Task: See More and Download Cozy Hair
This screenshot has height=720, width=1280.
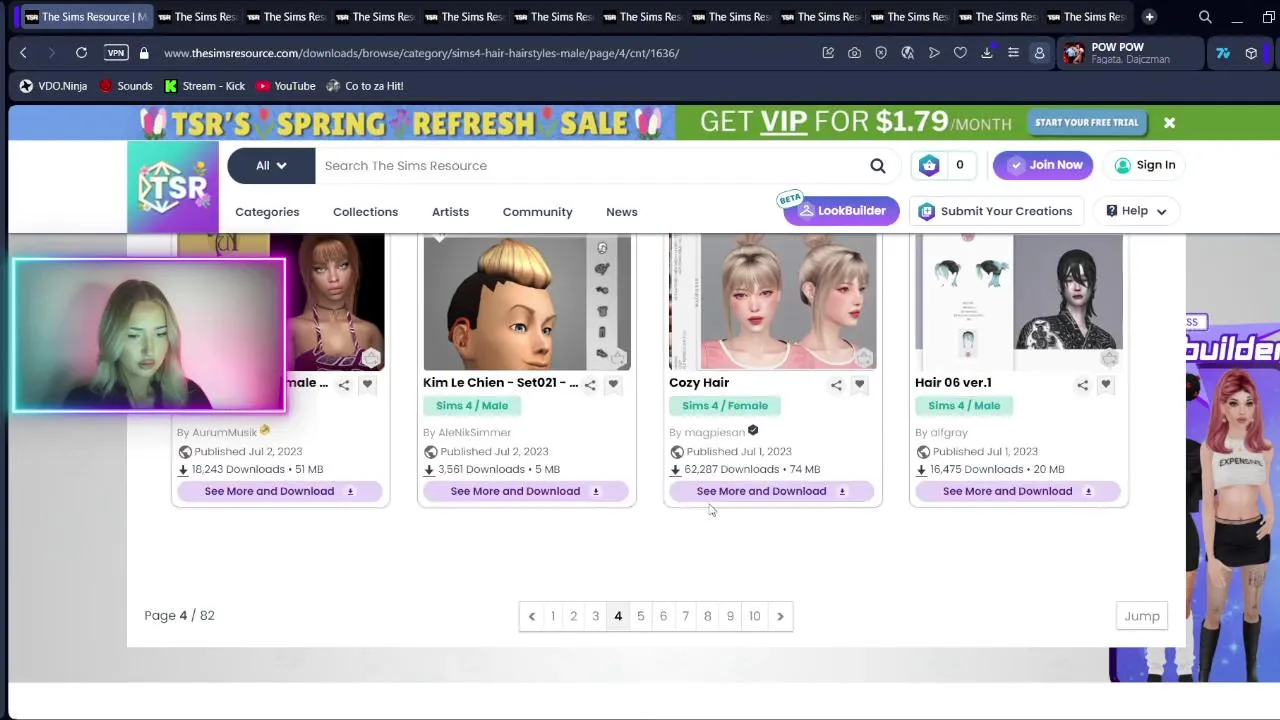Action: (771, 491)
